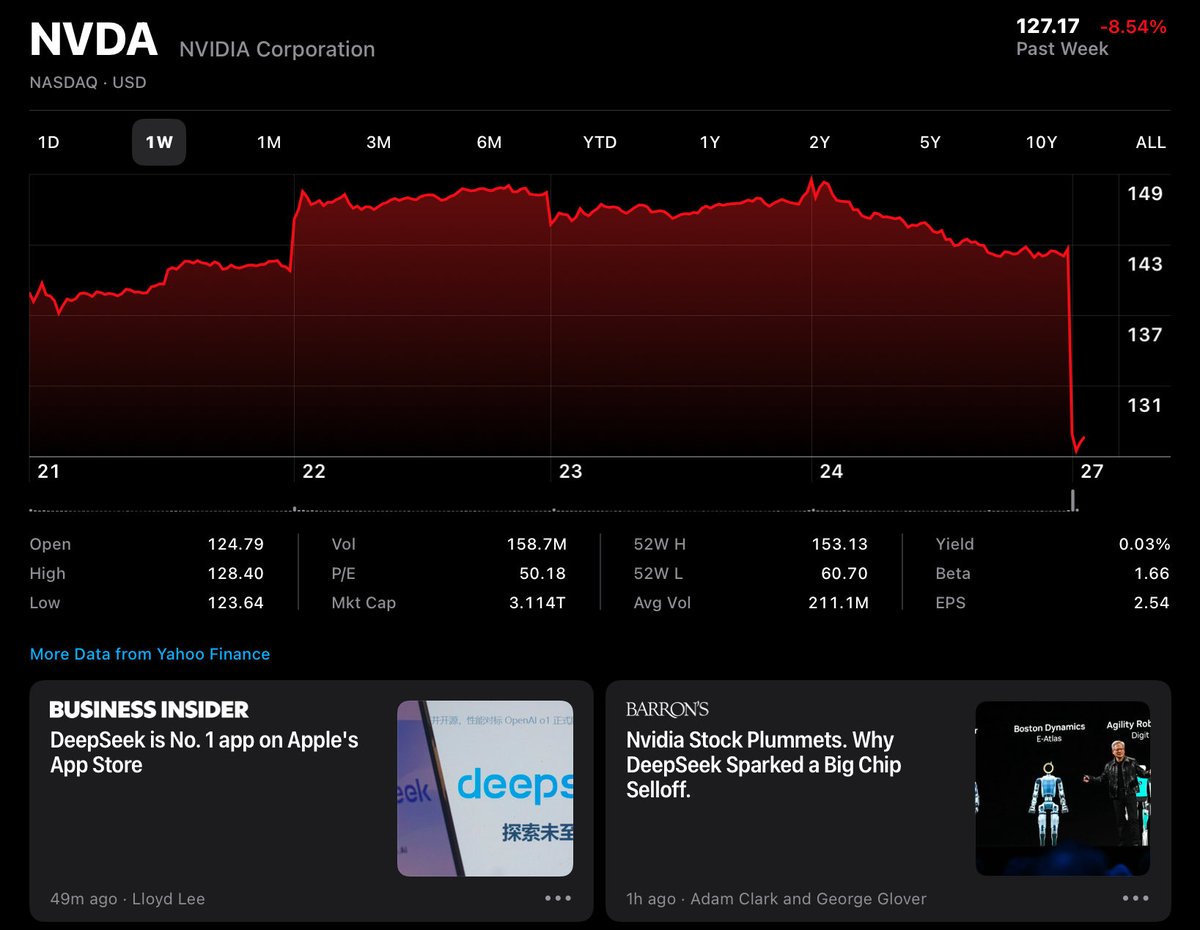Click the NVIDIA Corporation company name

(277, 49)
